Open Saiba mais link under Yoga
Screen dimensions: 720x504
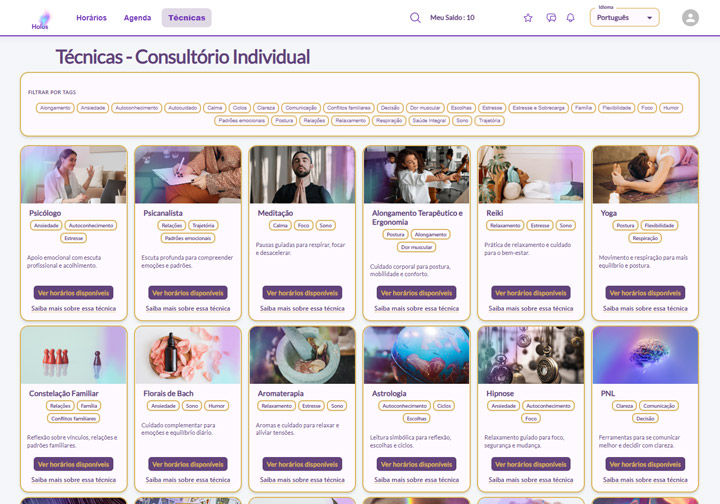pos(645,308)
